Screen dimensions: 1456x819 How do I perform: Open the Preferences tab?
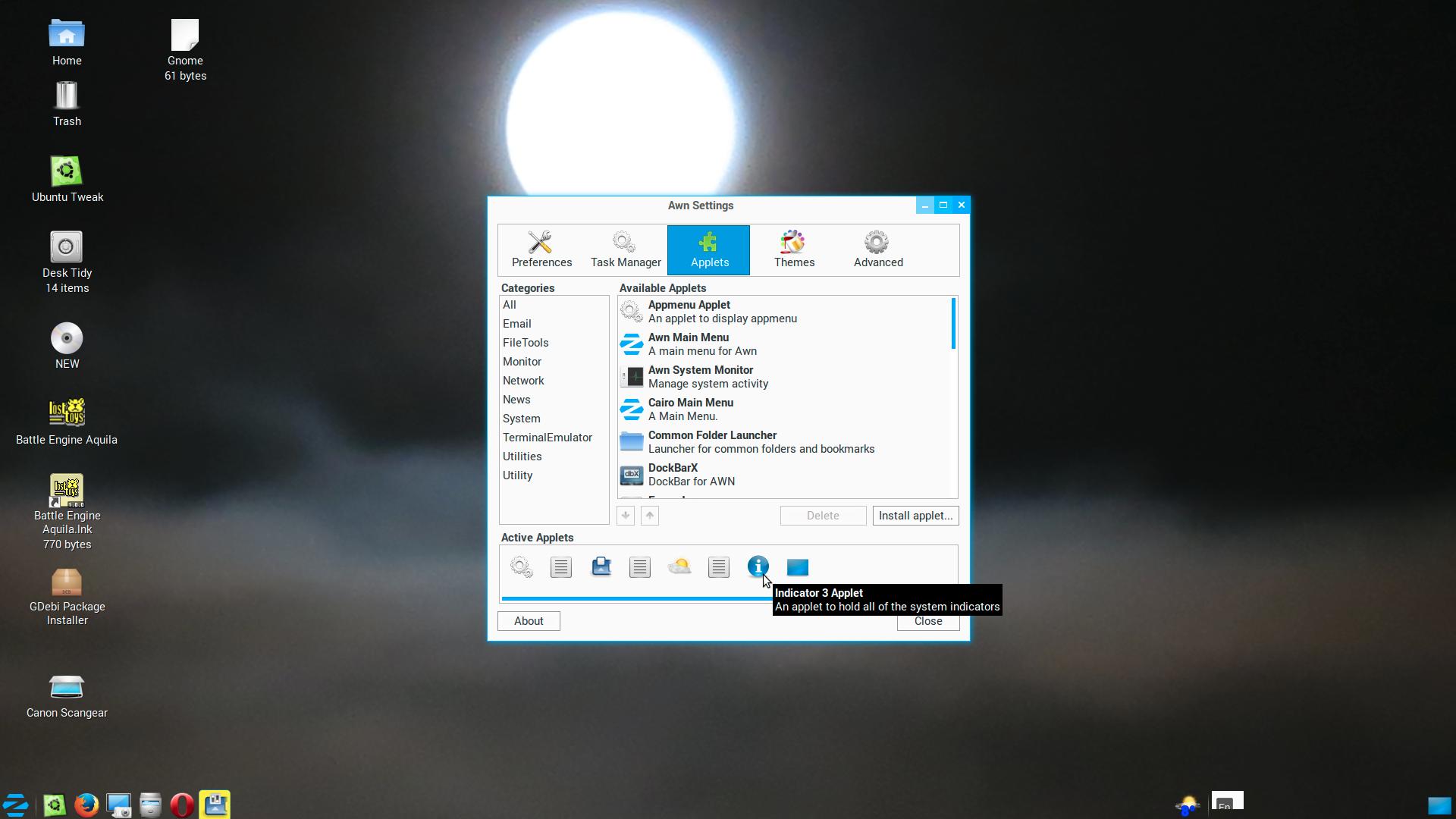(x=541, y=249)
